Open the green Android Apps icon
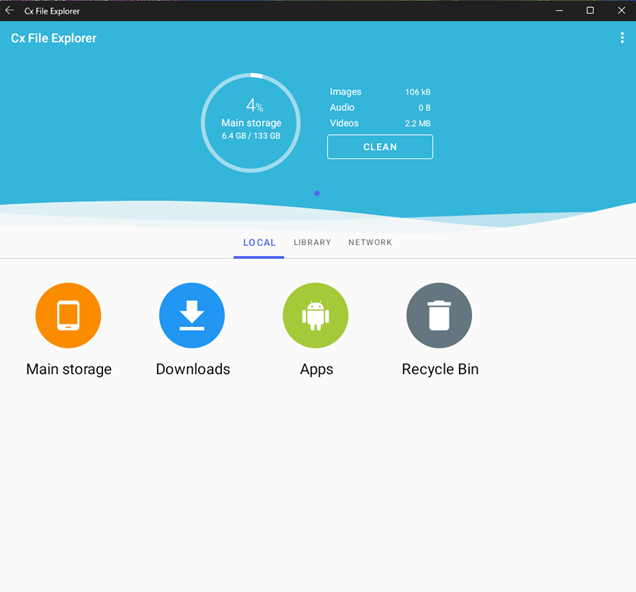The height and width of the screenshot is (592, 636). tap(316, 316)
